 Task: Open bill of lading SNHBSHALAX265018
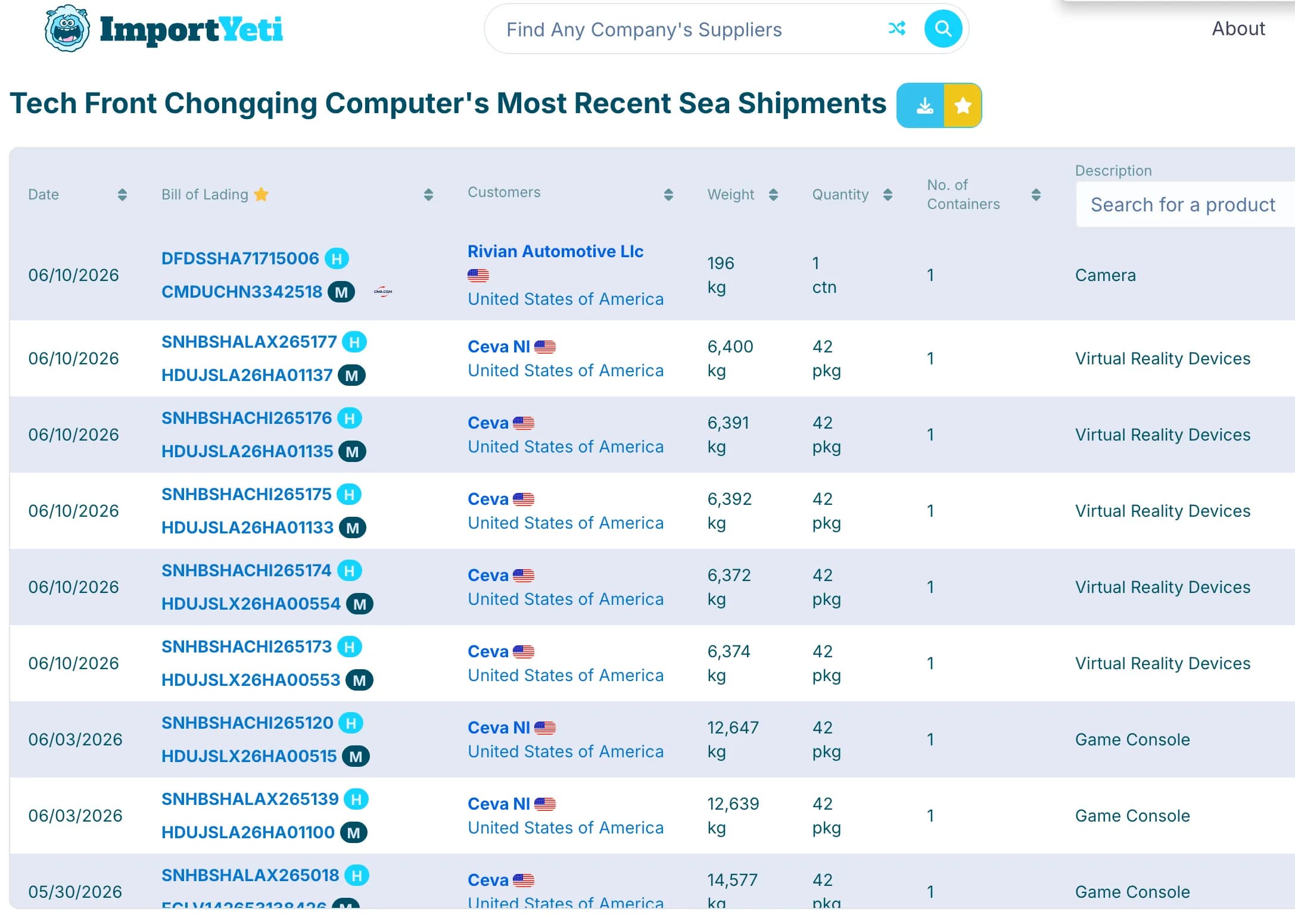coord(250,875)
